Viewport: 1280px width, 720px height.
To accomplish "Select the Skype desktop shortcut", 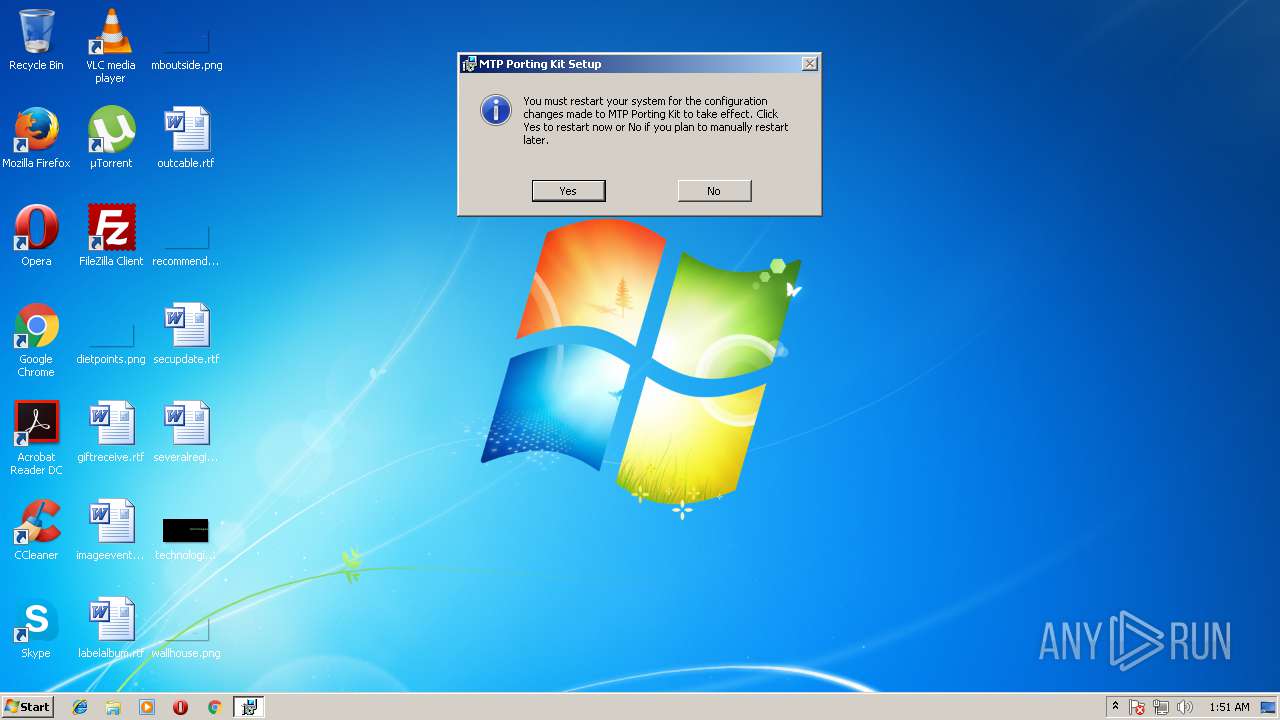I will coord(36,628).
